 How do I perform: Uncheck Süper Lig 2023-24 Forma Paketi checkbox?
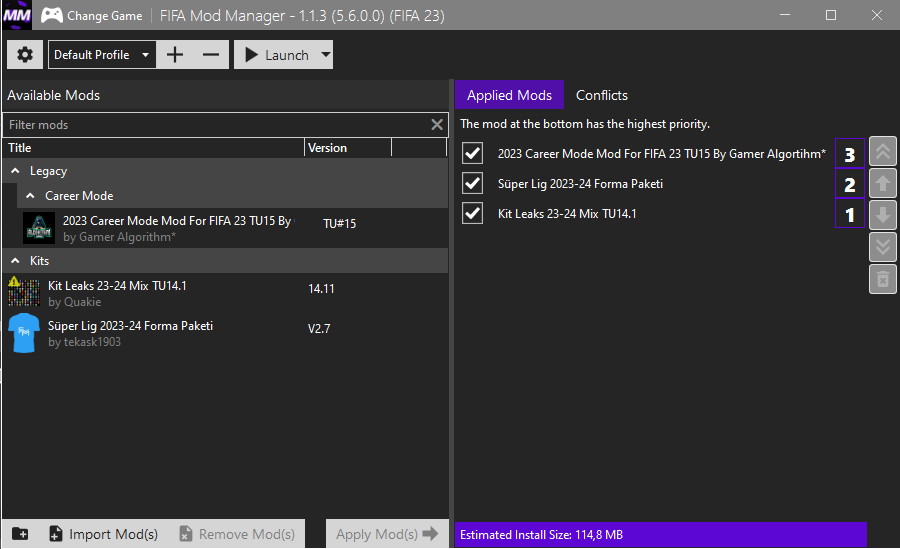pos(472,183)
